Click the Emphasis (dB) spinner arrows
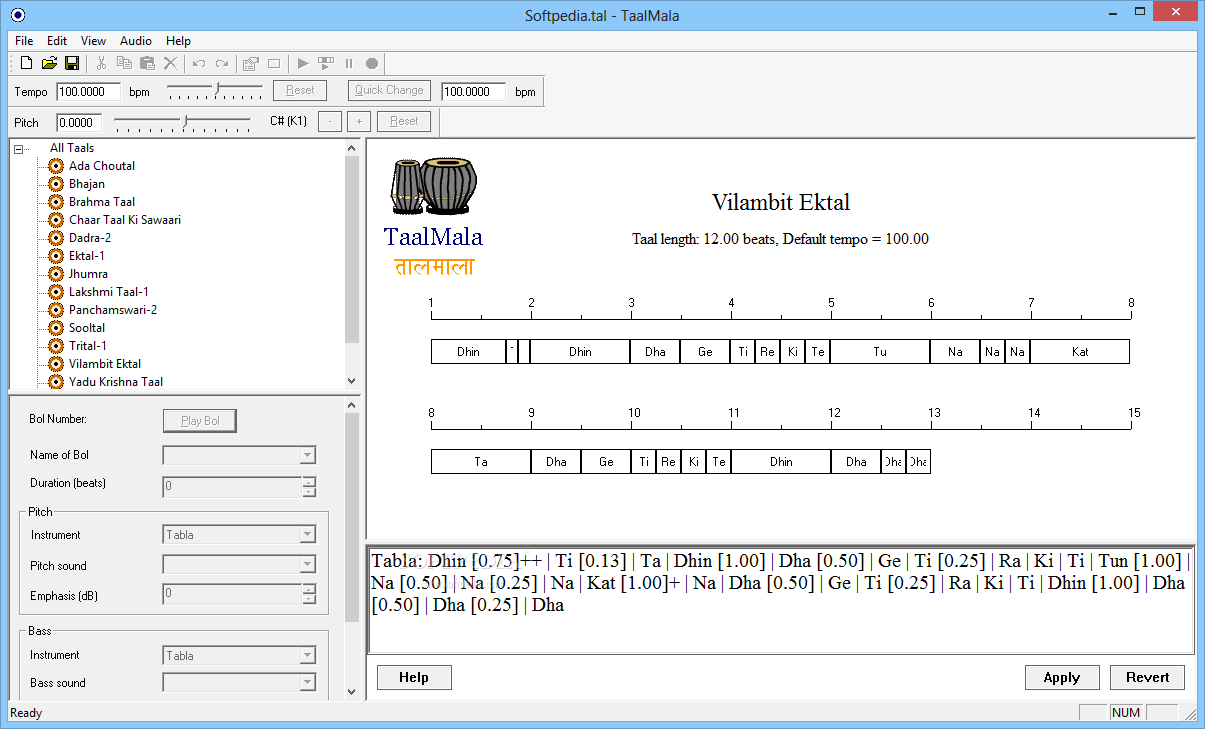Image resolution: width=1205 pixels, height=729 pixels. pyautogui.click(x=309, y=594)
